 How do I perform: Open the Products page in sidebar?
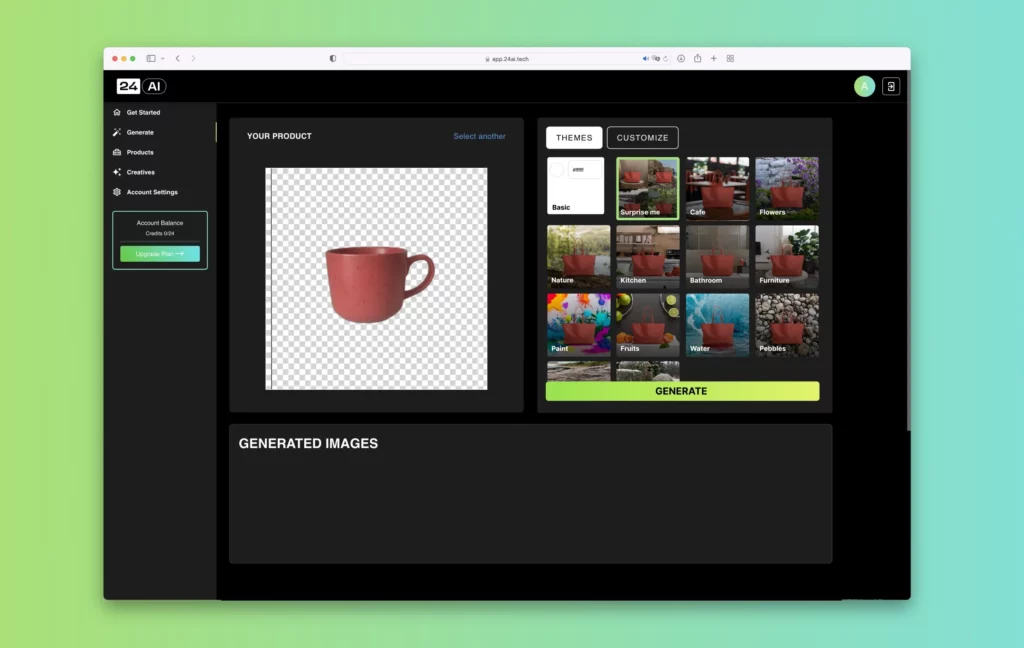coord(140,152)
